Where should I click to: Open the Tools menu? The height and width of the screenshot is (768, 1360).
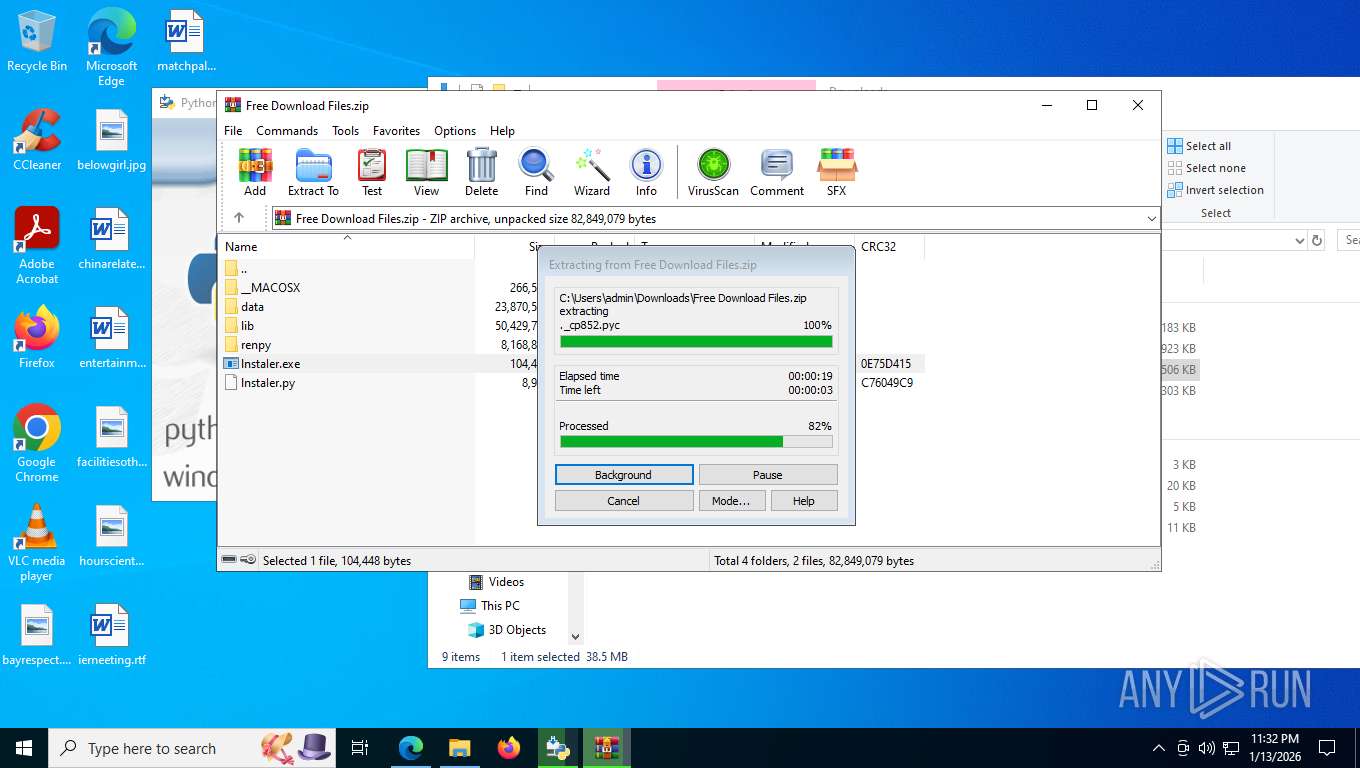coord(345,131)
